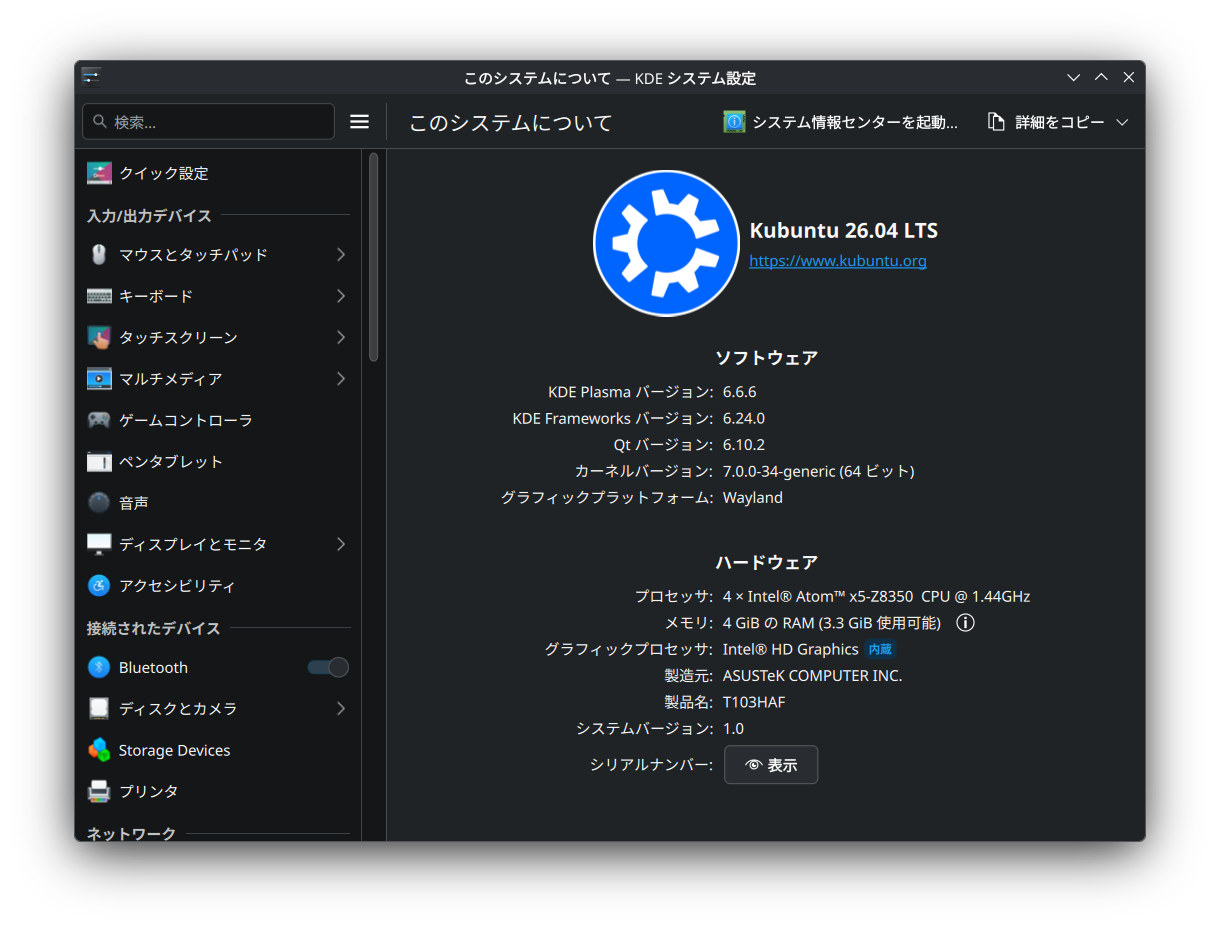Click the copy document icon beside 詳細をコピー
Viewport: 1220px width, 930px height.
click(x=996, y=122)
